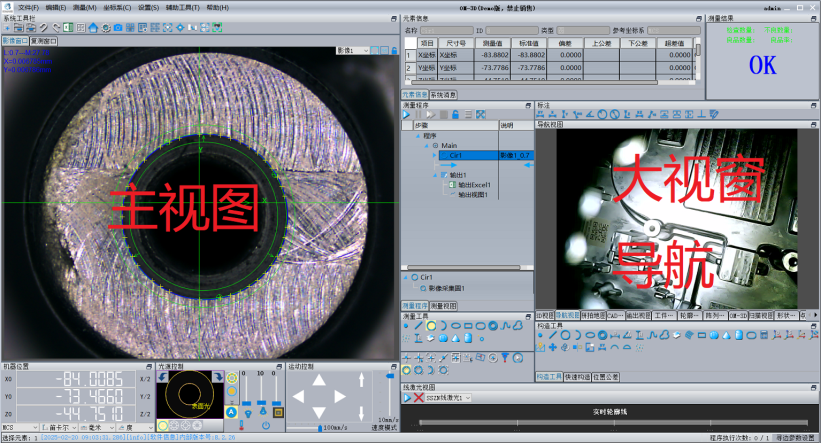Run the measurement program with play icon
The height and width of the screenshot is (443, 821).
click(x=407, y=115)
